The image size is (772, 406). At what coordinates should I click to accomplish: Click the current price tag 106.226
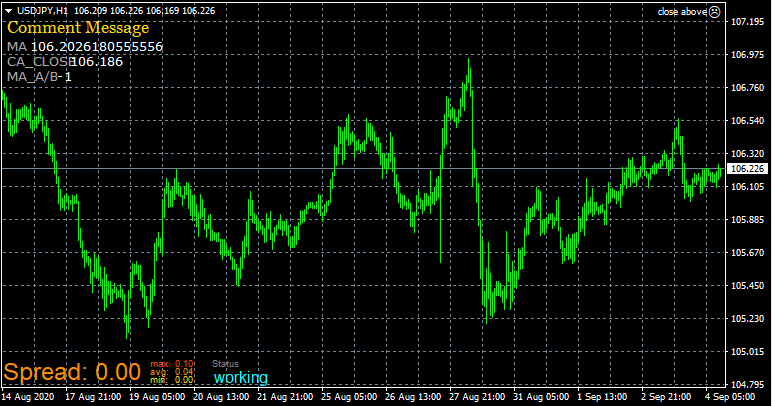(747, 169)
